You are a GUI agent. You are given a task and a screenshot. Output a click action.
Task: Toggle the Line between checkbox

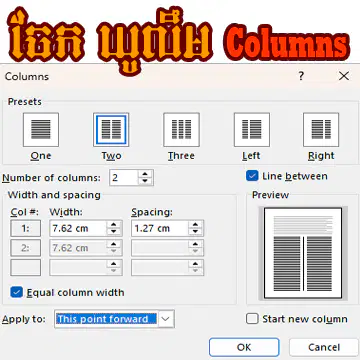(252, 176)
